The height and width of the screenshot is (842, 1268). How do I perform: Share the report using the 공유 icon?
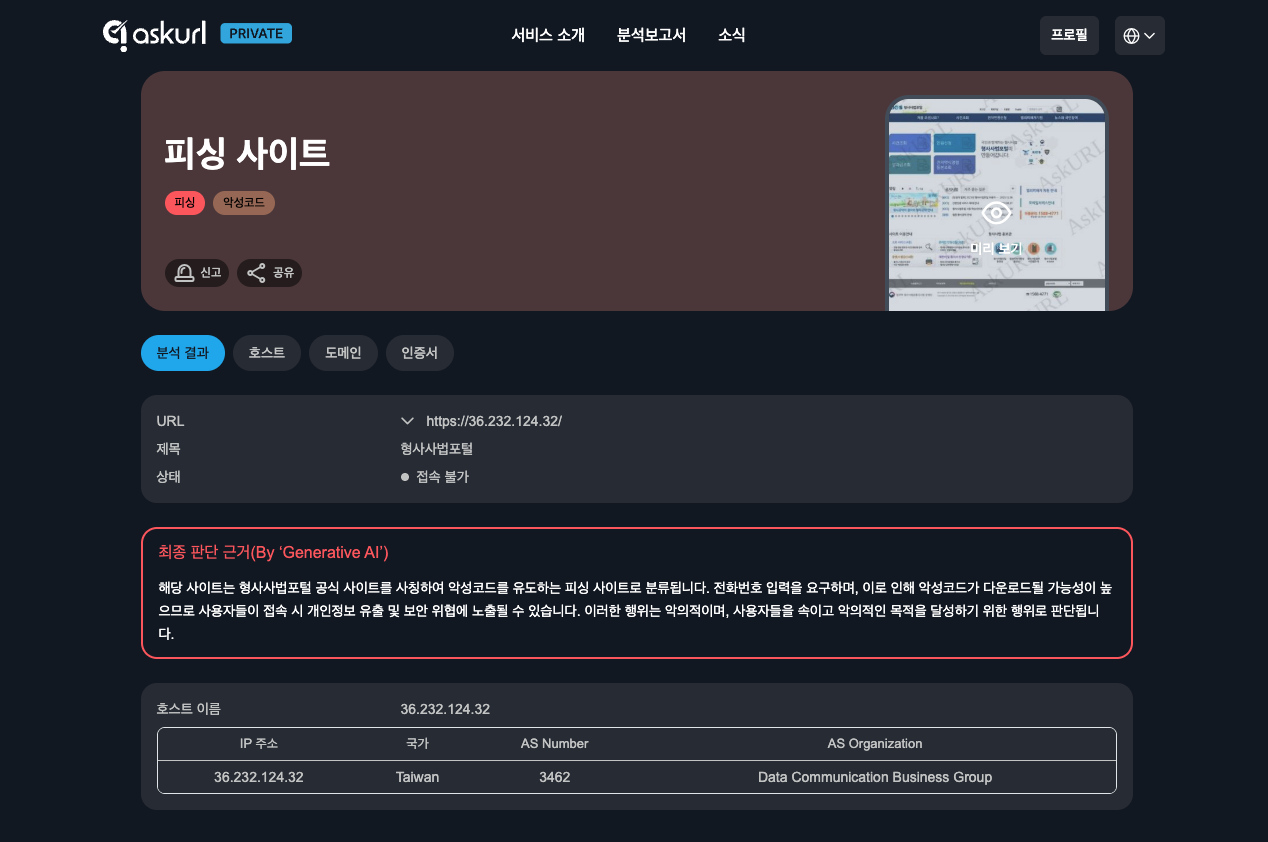[x=269, y=273]
